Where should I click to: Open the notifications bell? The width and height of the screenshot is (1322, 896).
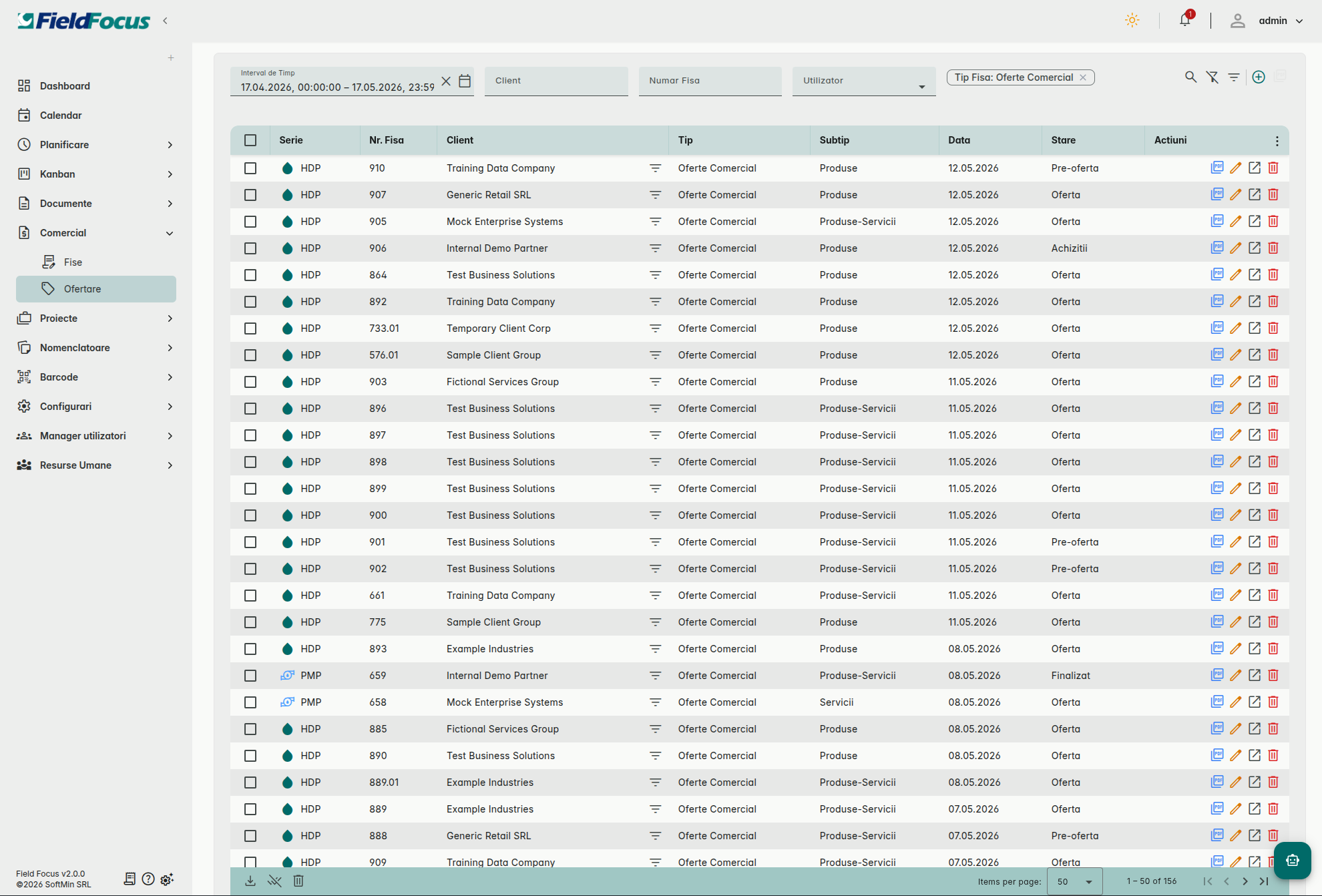point(1185,20)
